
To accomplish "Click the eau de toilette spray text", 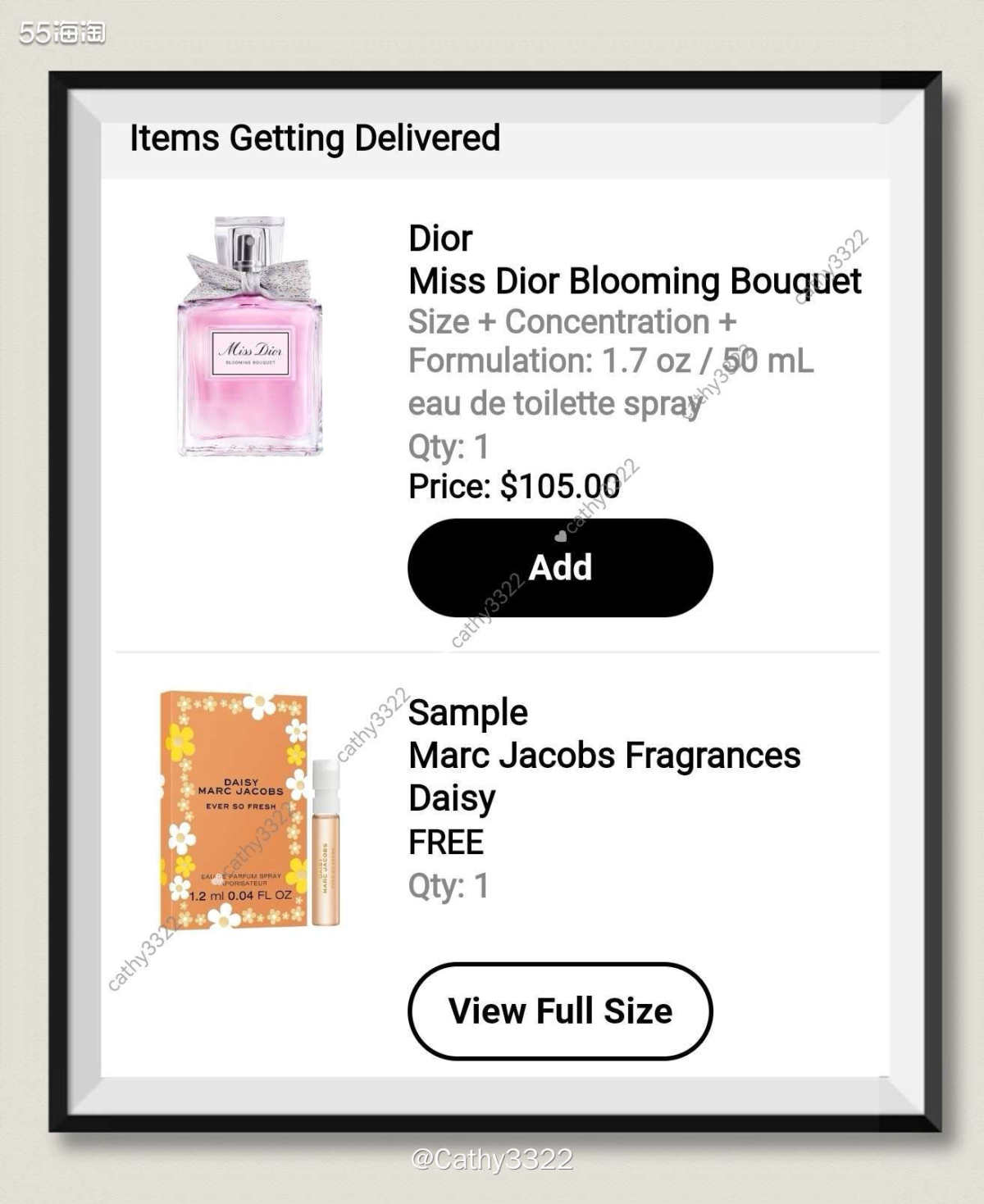I will (x=554, y=404).
